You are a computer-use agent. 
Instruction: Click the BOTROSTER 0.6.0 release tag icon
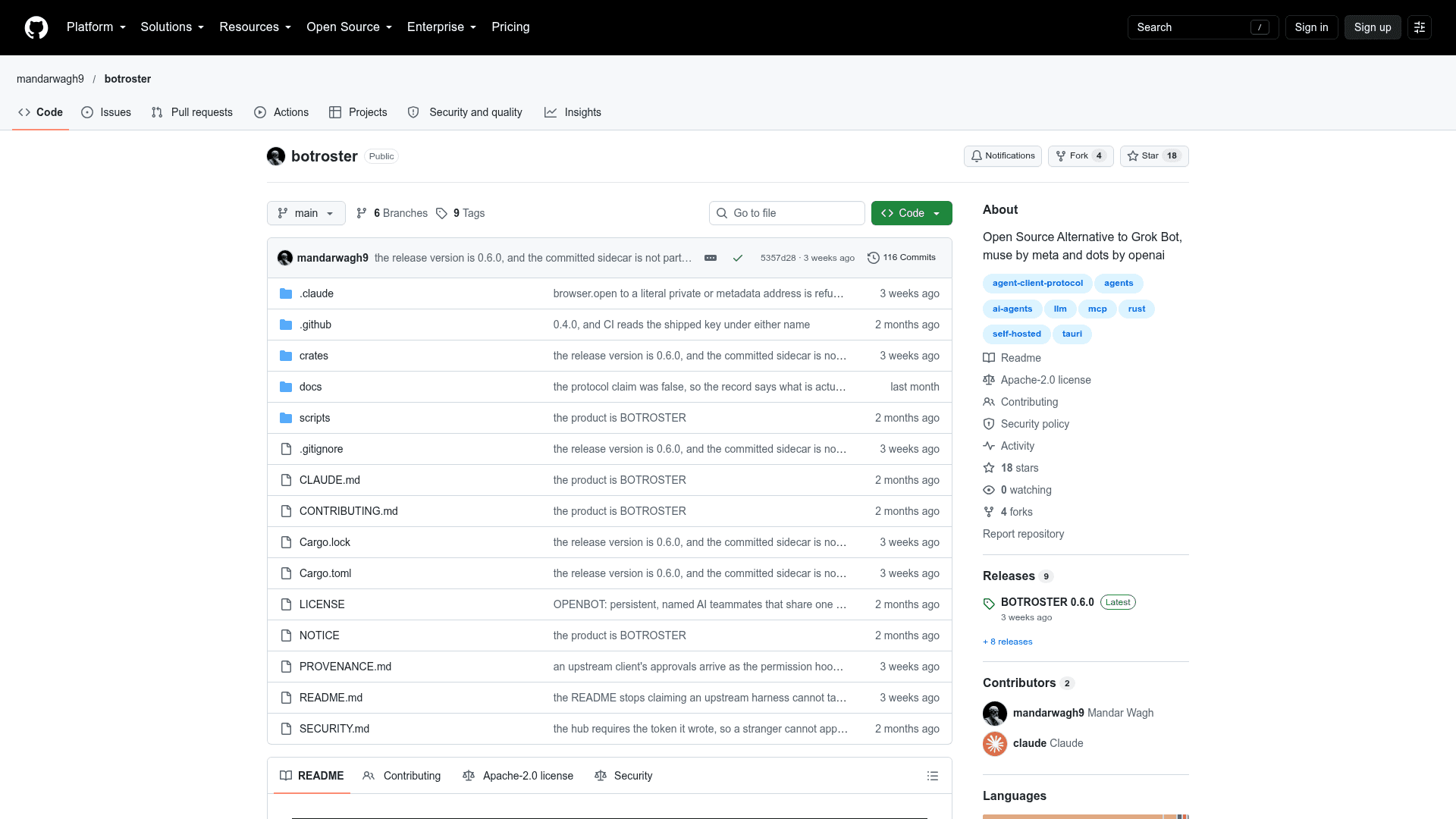coord(989,604)
